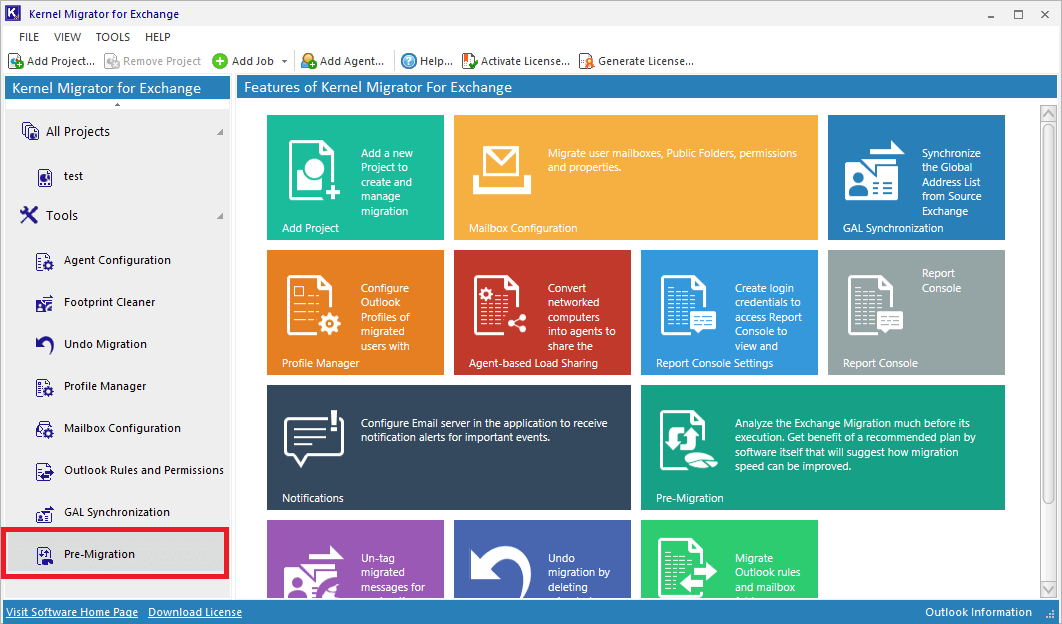Viewport: 1062px width, 624px height.
Task: Open the VIEW menu
Action: (67, 37)
